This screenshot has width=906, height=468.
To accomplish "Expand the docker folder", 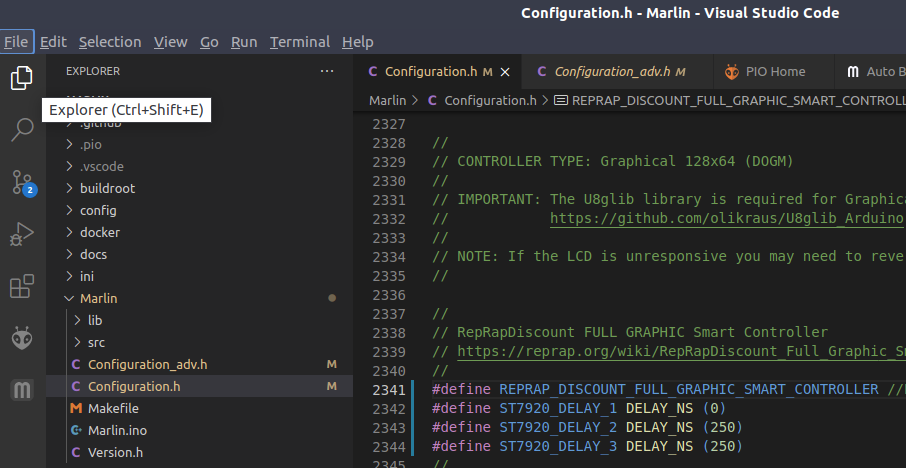I will tap(199, 232).
